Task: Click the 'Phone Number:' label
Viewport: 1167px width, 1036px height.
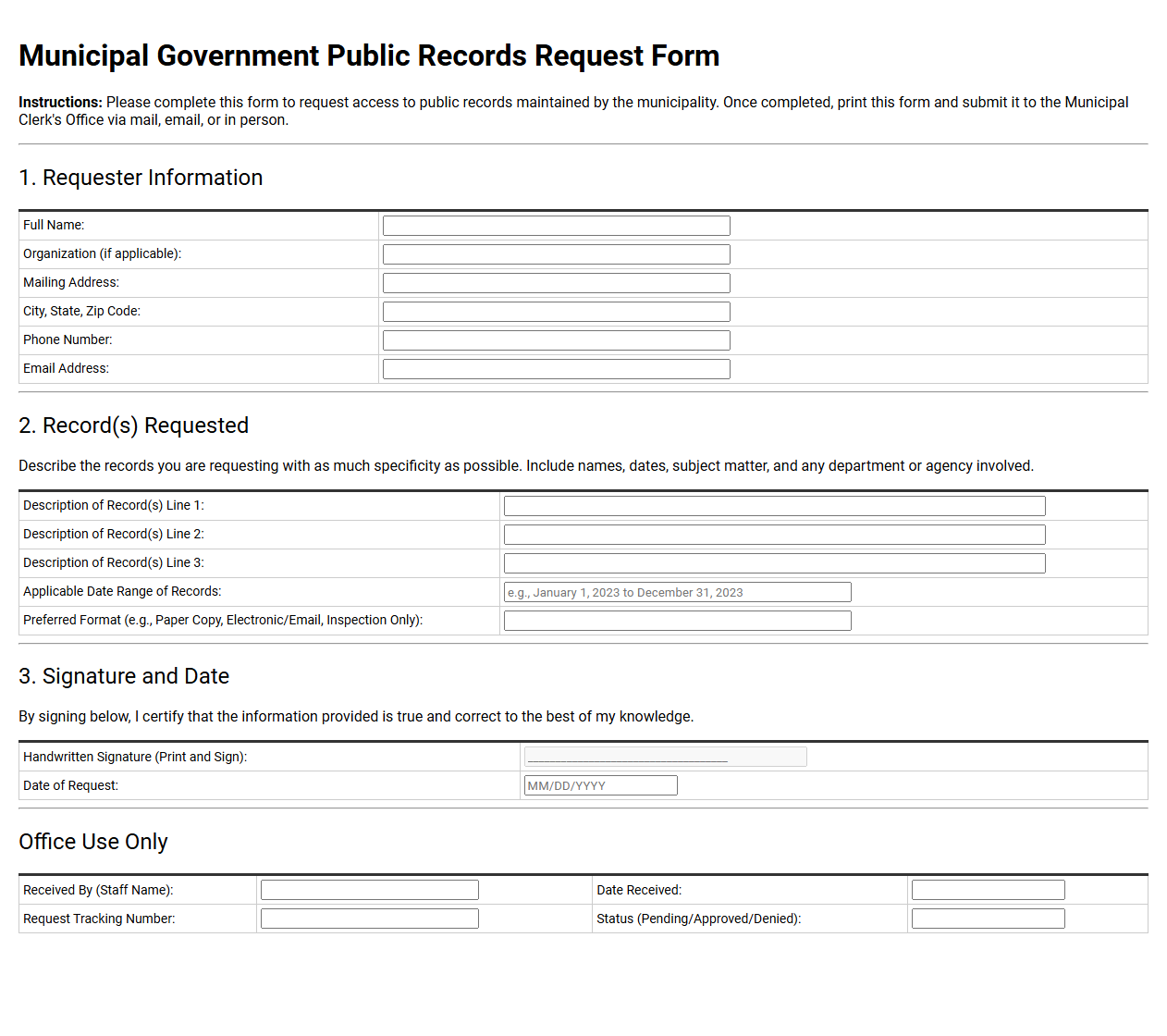Action: 68,339
